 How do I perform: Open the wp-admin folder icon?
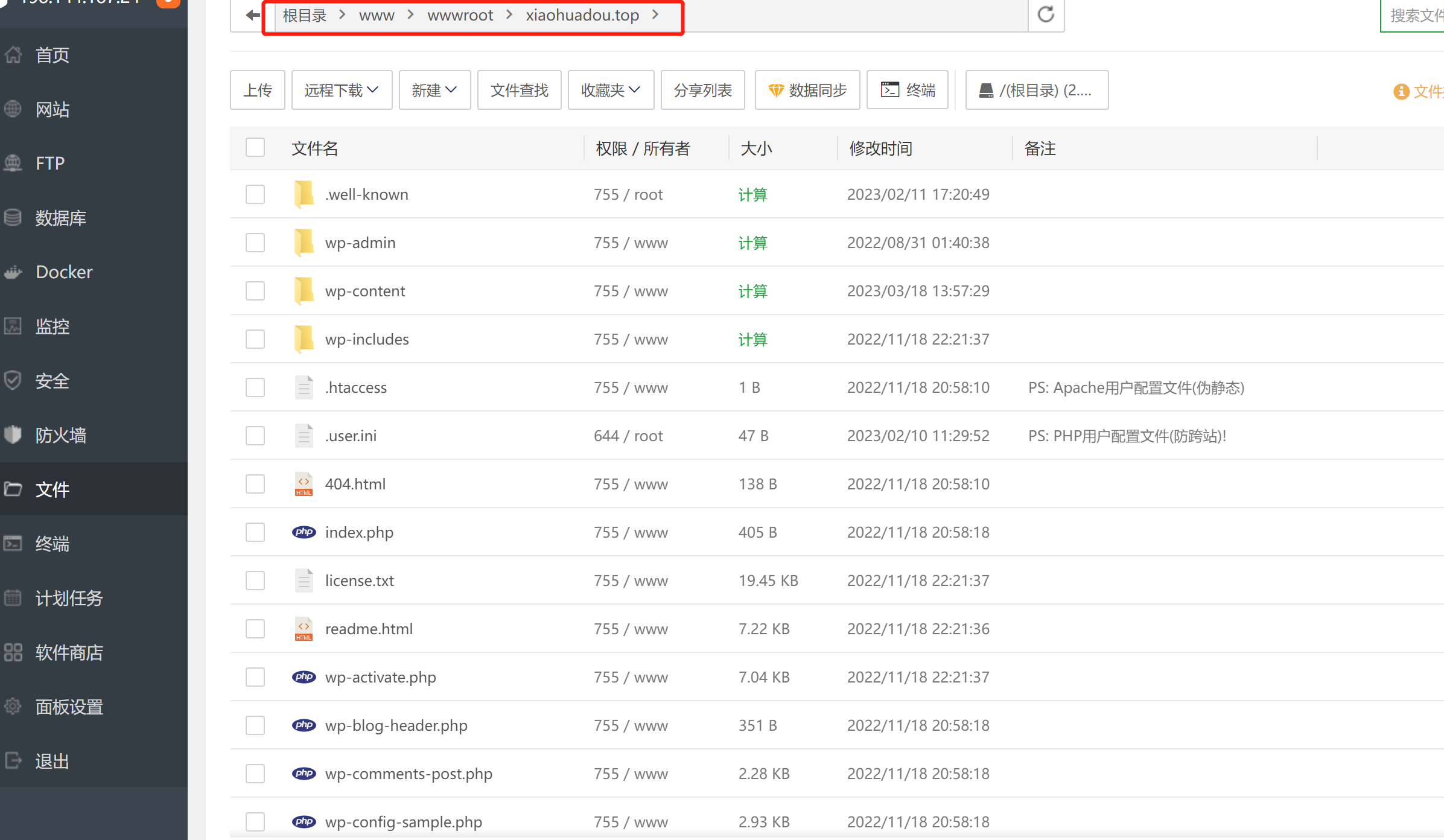pos(304,243)
